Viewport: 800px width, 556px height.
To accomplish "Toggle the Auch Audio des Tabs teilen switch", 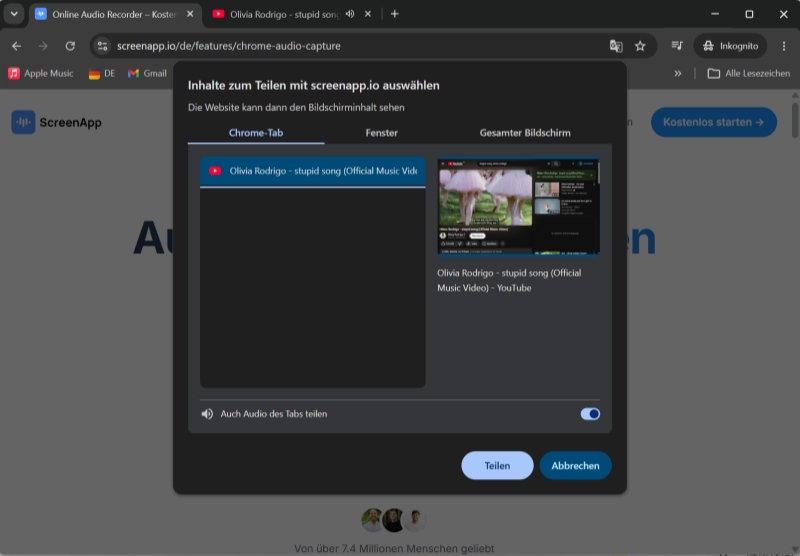I will point(590,414).
